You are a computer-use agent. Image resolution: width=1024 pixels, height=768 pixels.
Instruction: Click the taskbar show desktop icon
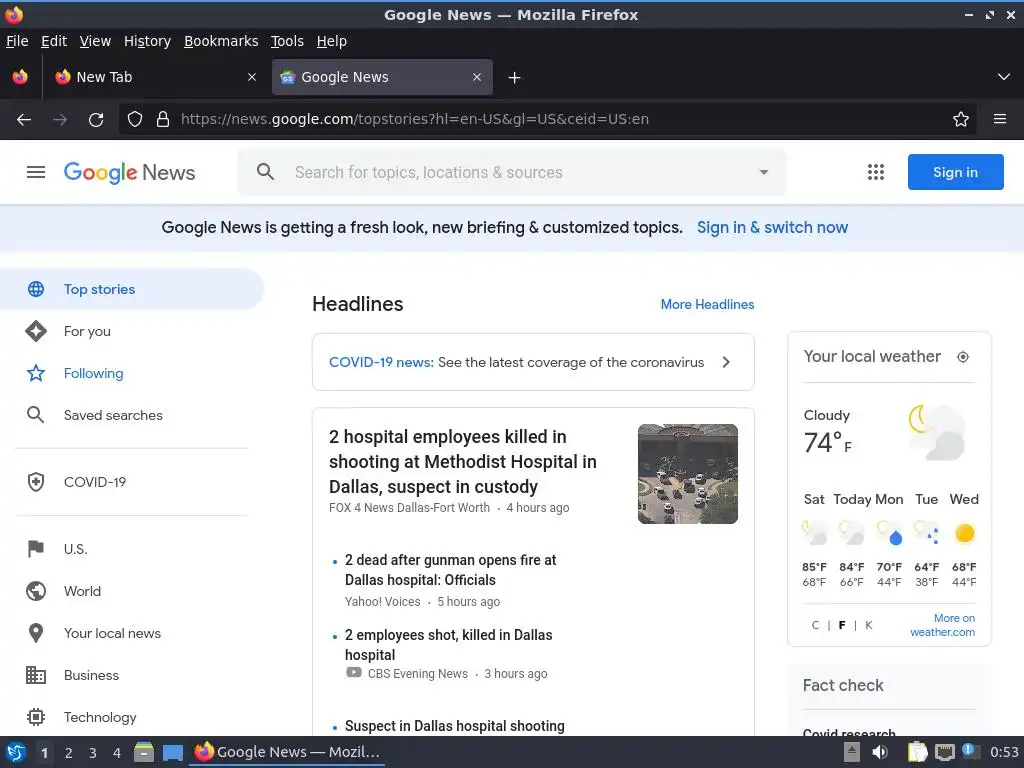[x=172, y=753]
